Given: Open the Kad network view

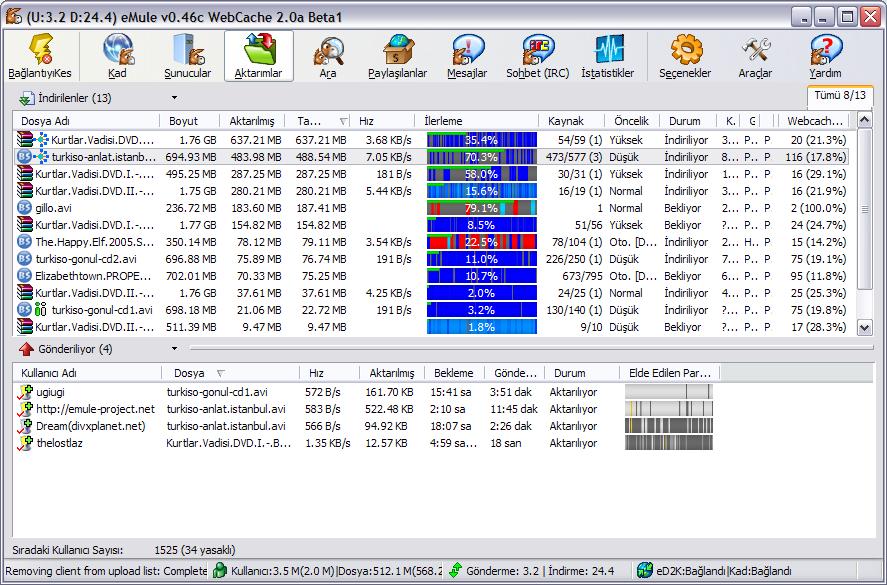Looking at the screenshot, I should click(x=118, y=56).
